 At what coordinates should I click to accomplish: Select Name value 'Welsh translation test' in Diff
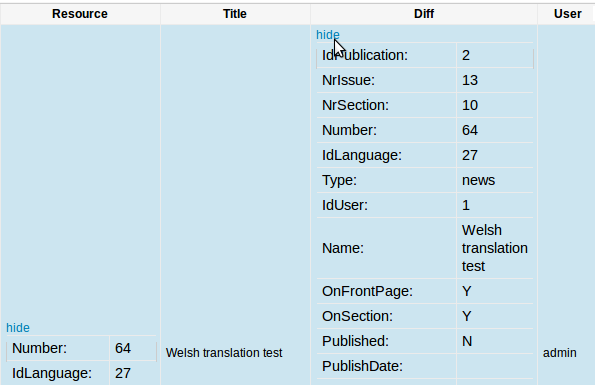(494, 248)
